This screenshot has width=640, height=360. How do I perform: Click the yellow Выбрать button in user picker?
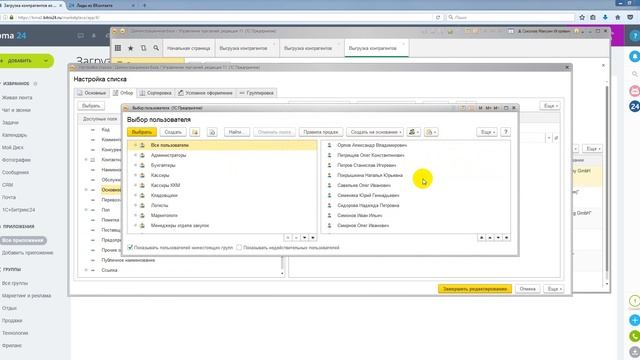coord(142,132)
